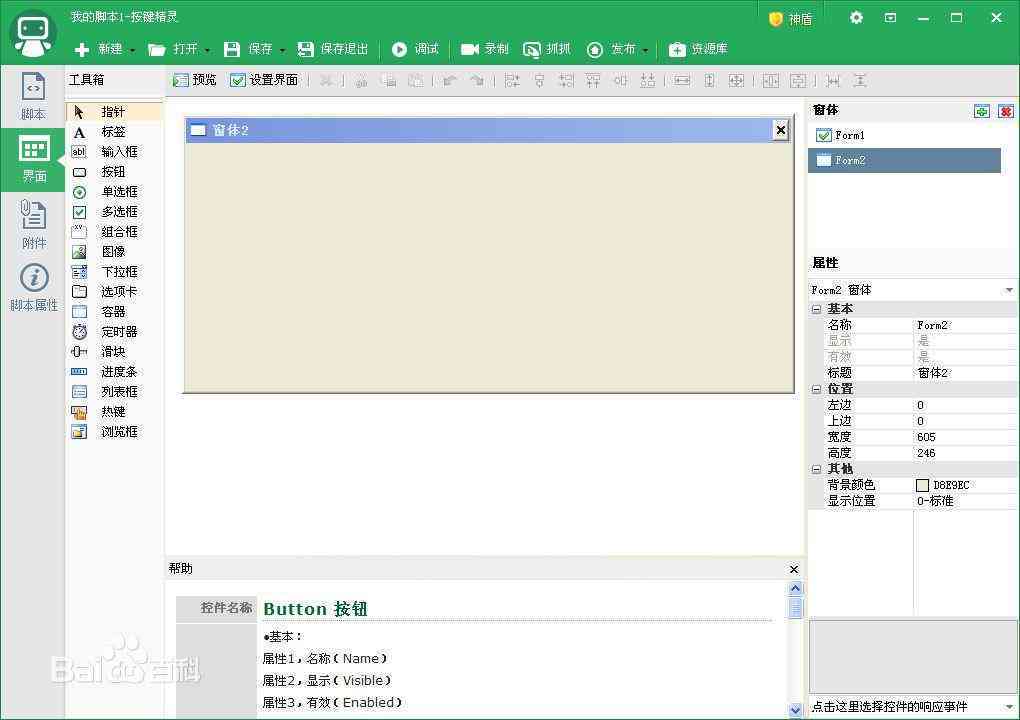Open the settings gear icon
This screenshot has width=1020, height=720.
pos(856,18)
